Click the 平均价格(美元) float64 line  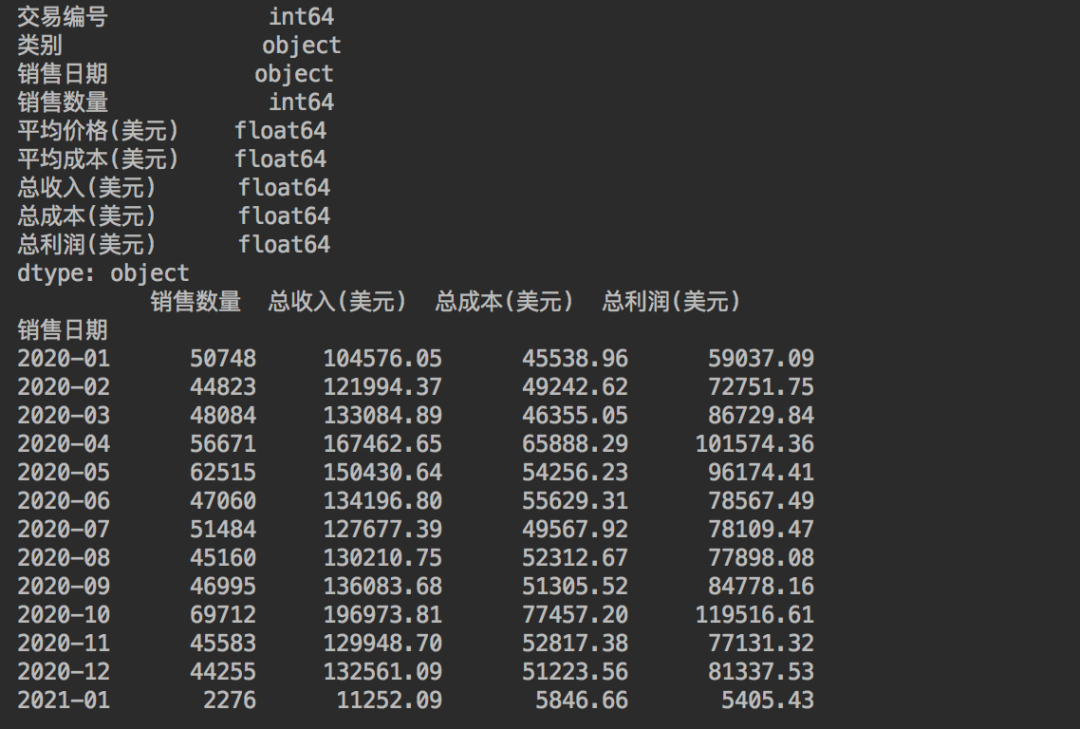172,130
